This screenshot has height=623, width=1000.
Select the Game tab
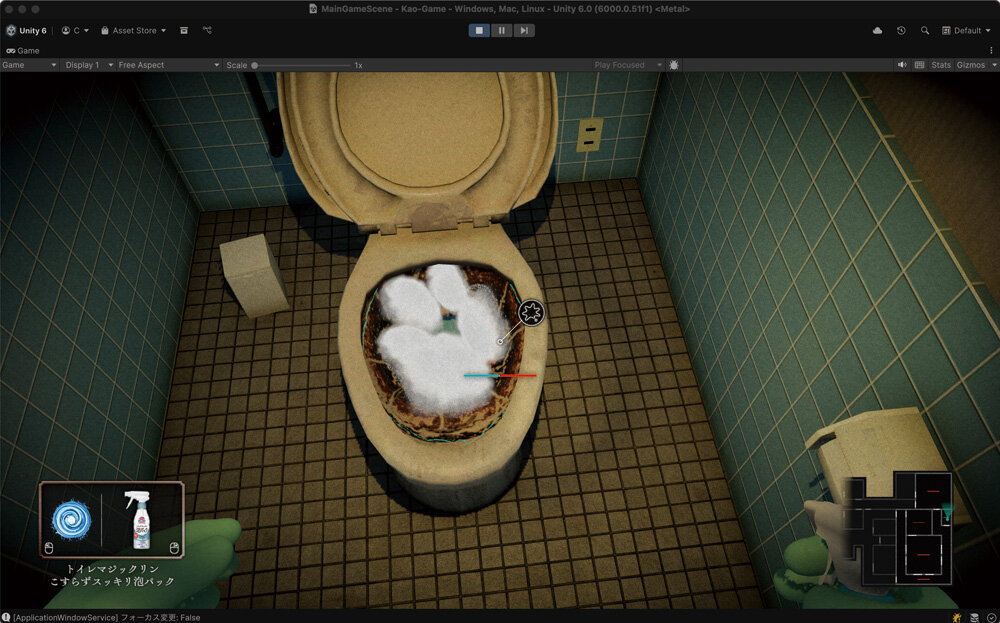click(x=23, y=50)
